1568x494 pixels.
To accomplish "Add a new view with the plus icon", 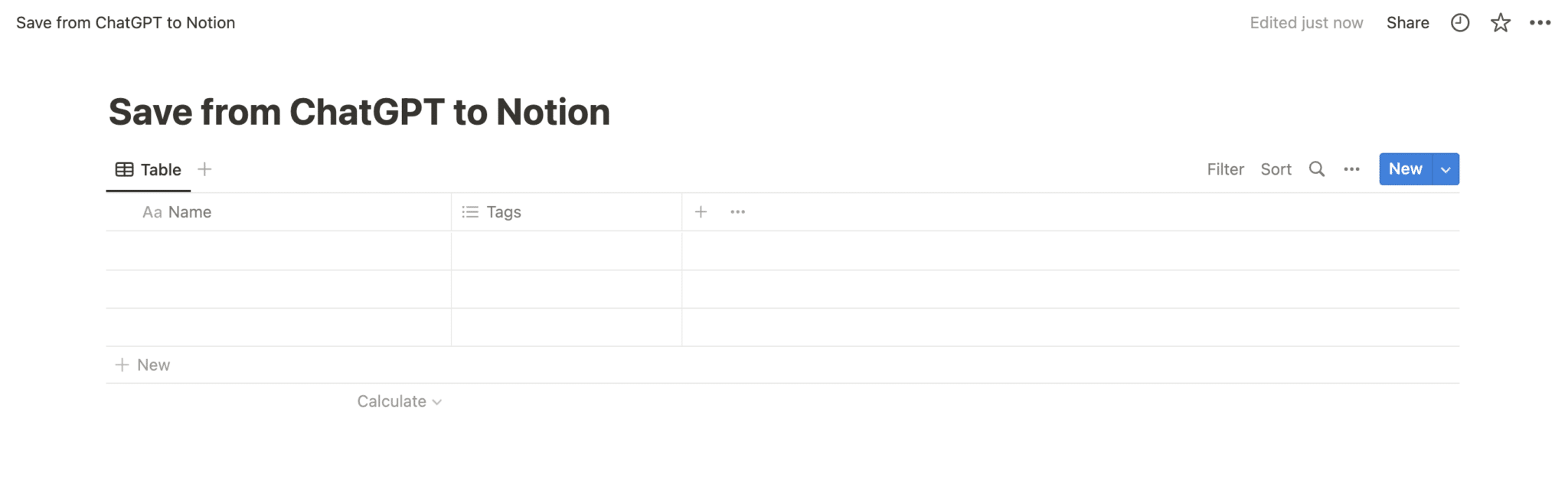I will click(x=204, y=168).
